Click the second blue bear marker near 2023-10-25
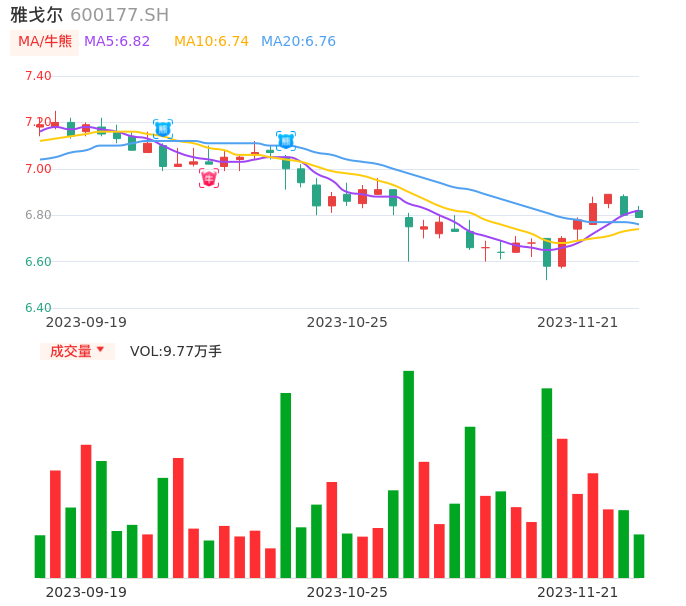Screen dimensions: 686x606 [286, 141]
